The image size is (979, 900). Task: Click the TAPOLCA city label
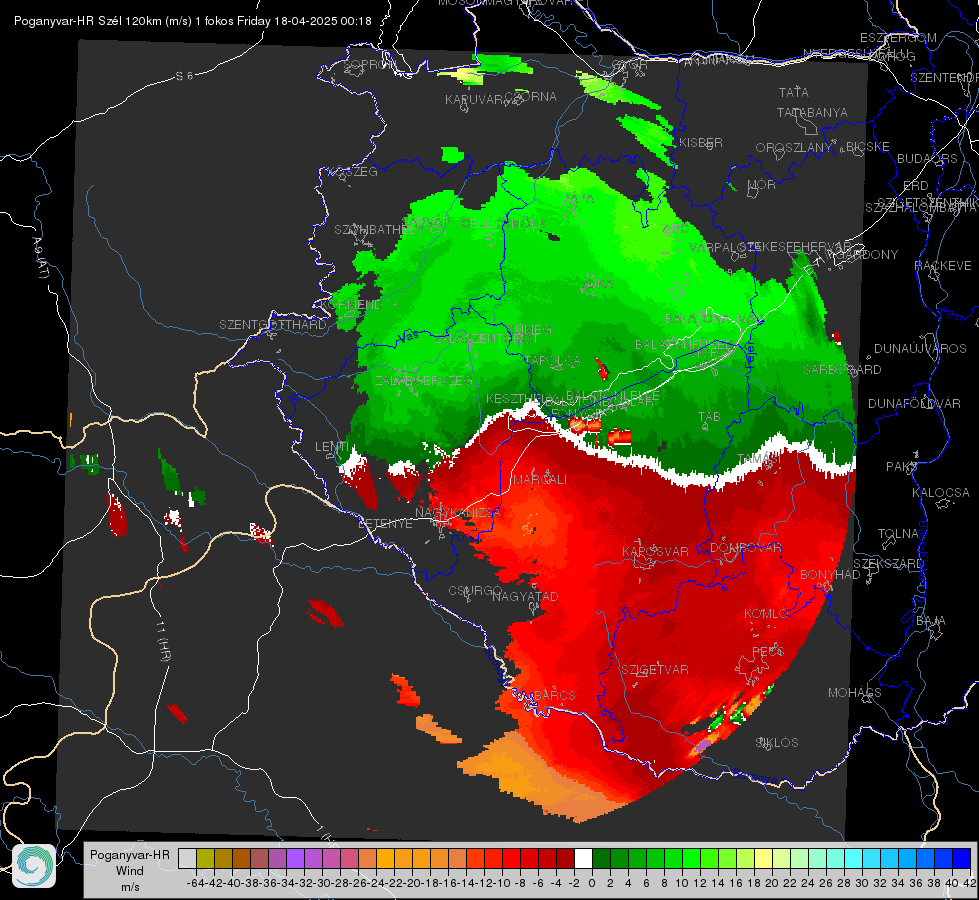click(x=552, y=361)
